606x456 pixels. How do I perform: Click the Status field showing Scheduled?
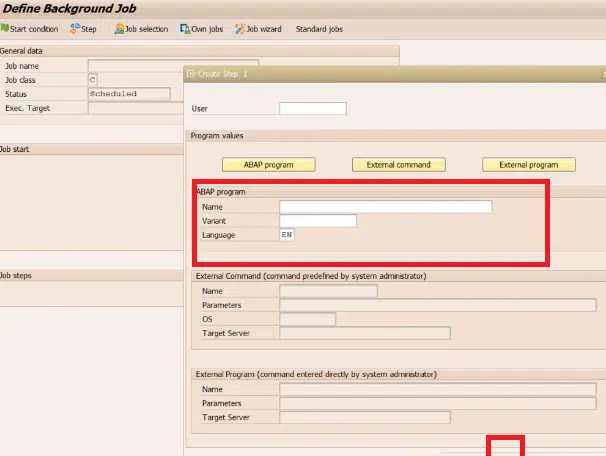(x=129, y=94)
